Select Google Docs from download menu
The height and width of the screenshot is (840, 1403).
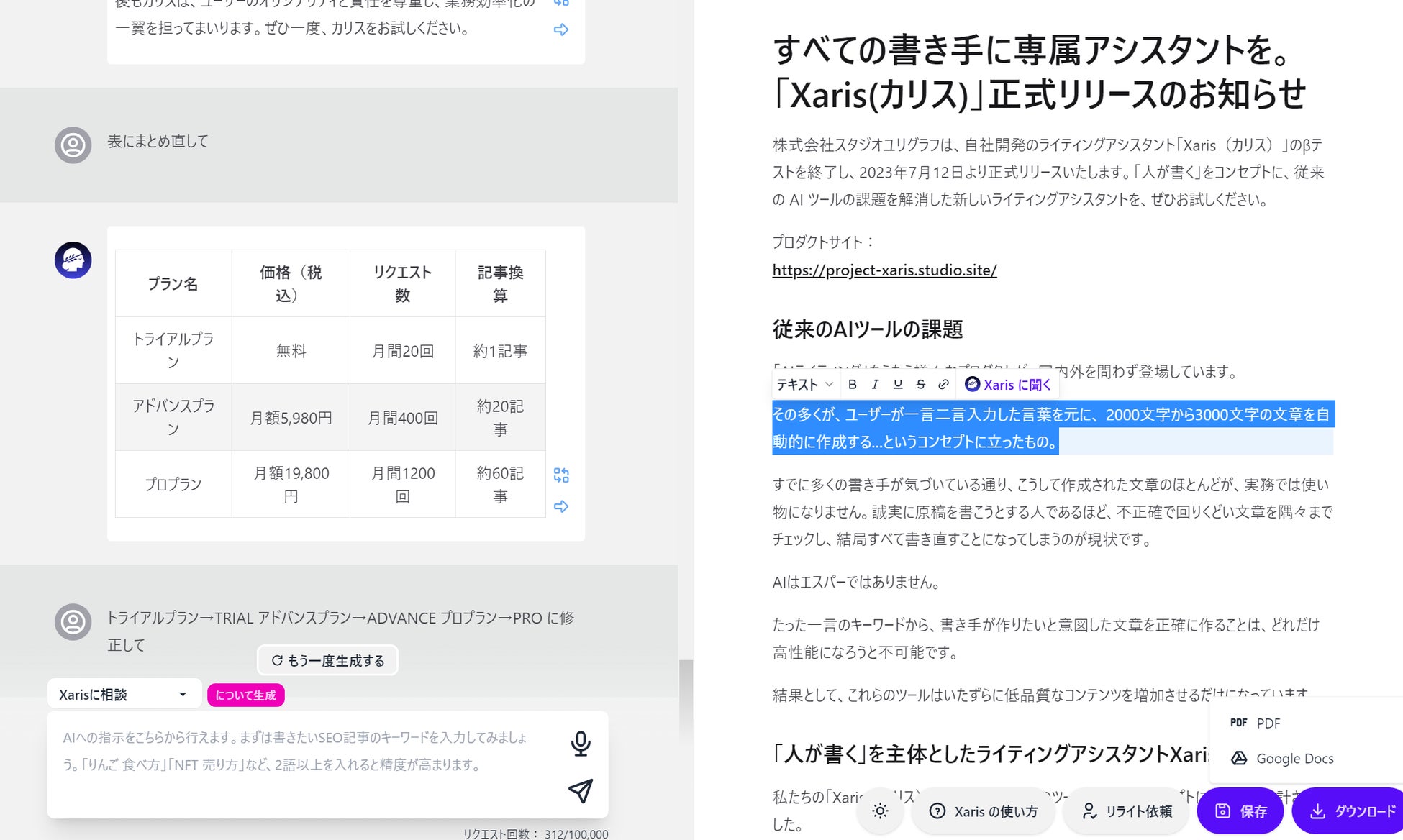(x=1294, y=758)
